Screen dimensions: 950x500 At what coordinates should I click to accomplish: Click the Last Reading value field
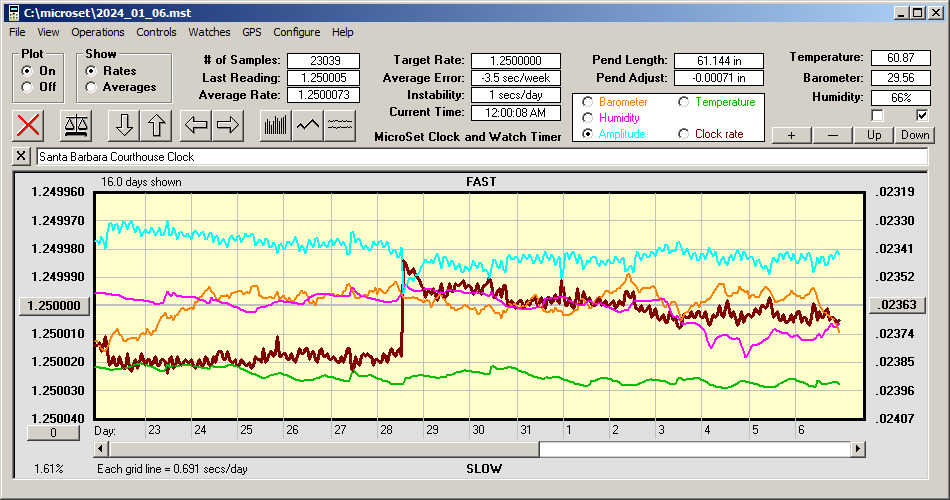(x=324, y=78)
